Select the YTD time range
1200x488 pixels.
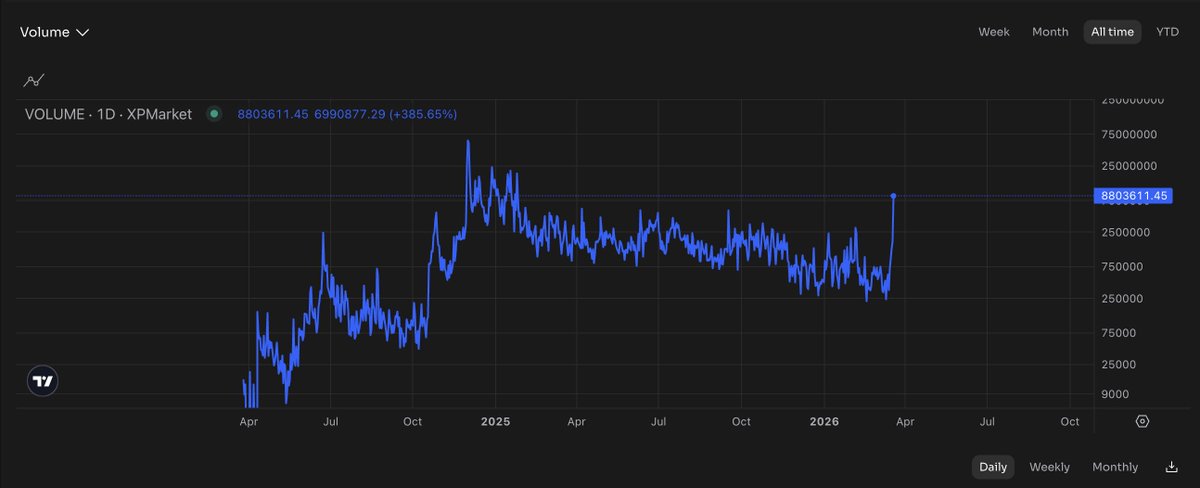tap(1167, 32)
